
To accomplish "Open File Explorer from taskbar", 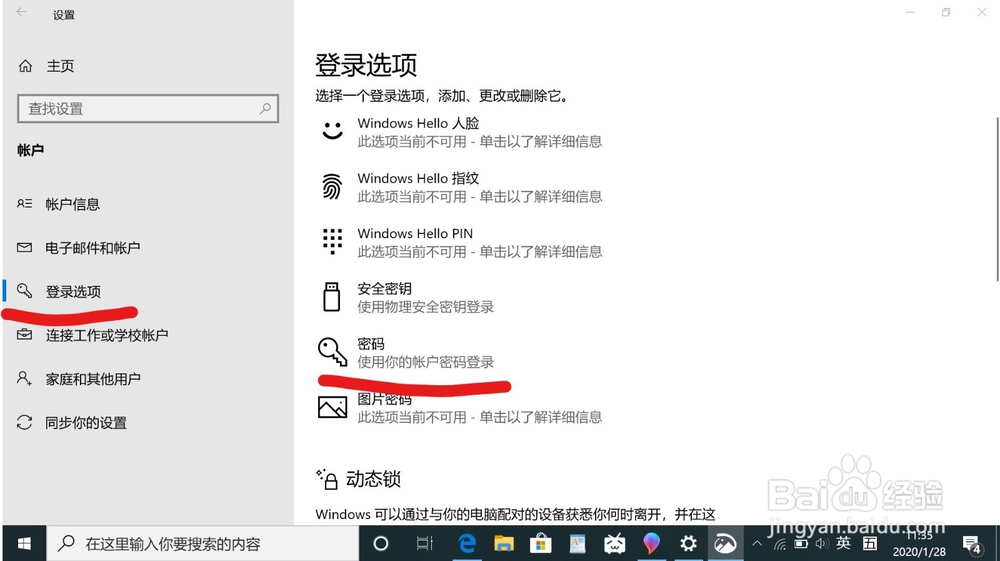I will point(504,543).
